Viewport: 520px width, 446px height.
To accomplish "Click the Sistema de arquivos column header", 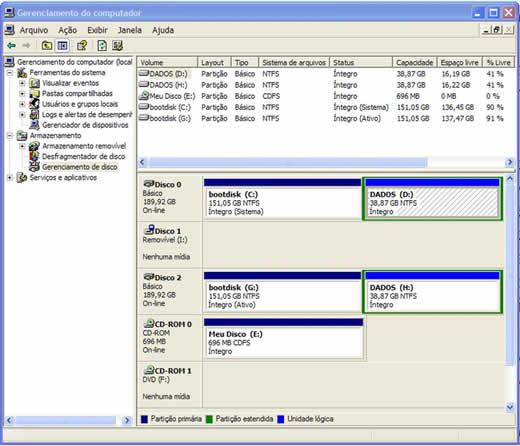I will 294,62.
